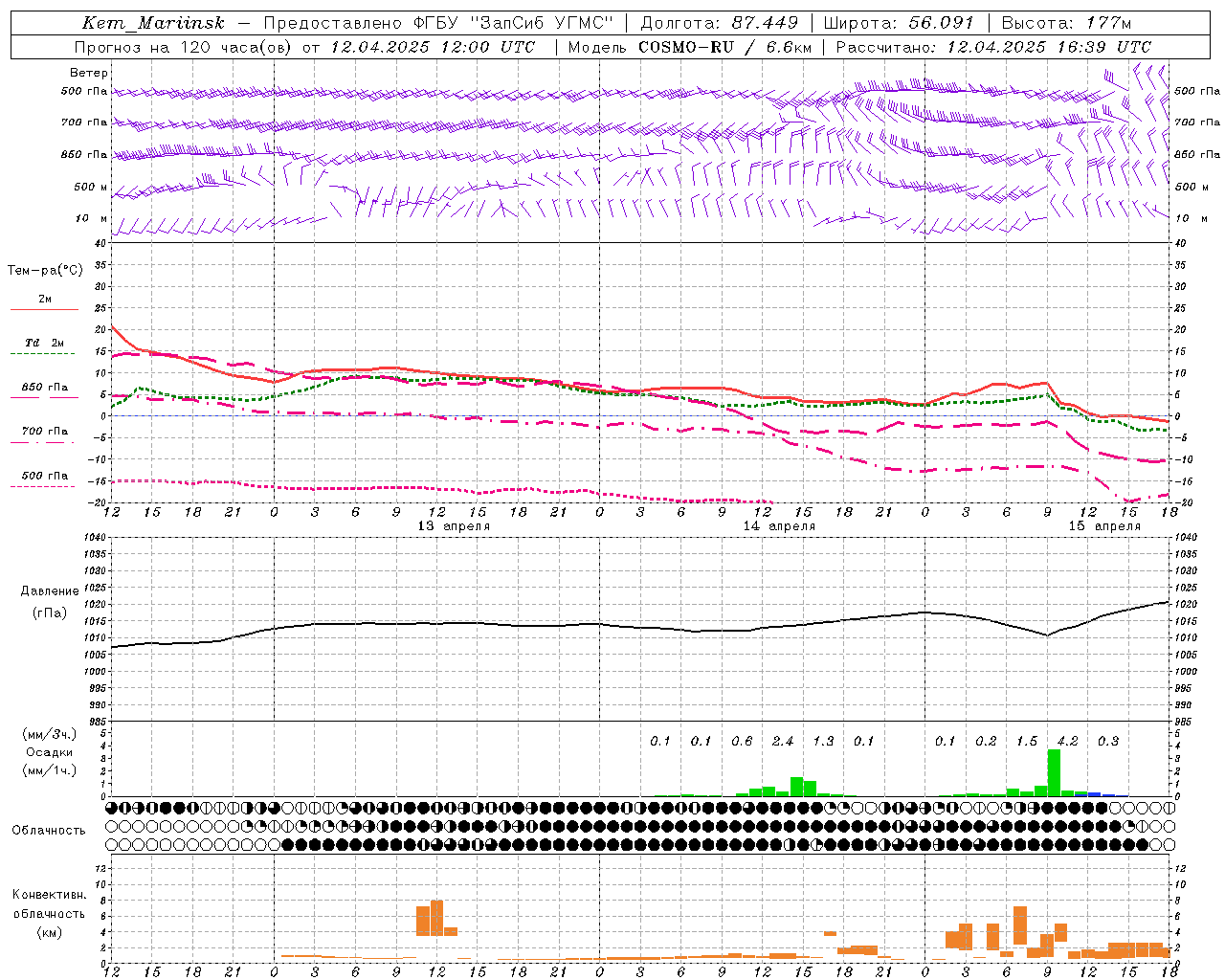Click the Kem_Mariinsk station title
This screenshot has width=1225, height=980.
click(x=153, y=23)
